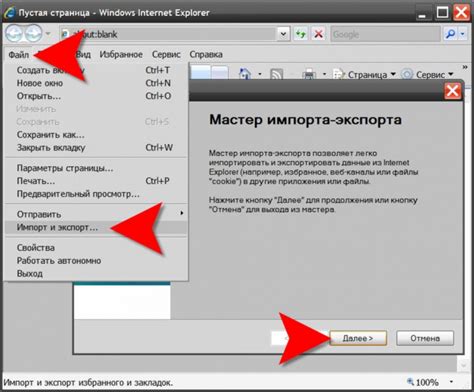Click the RSS feeds icon
The image size is (474, 392).
276,74
